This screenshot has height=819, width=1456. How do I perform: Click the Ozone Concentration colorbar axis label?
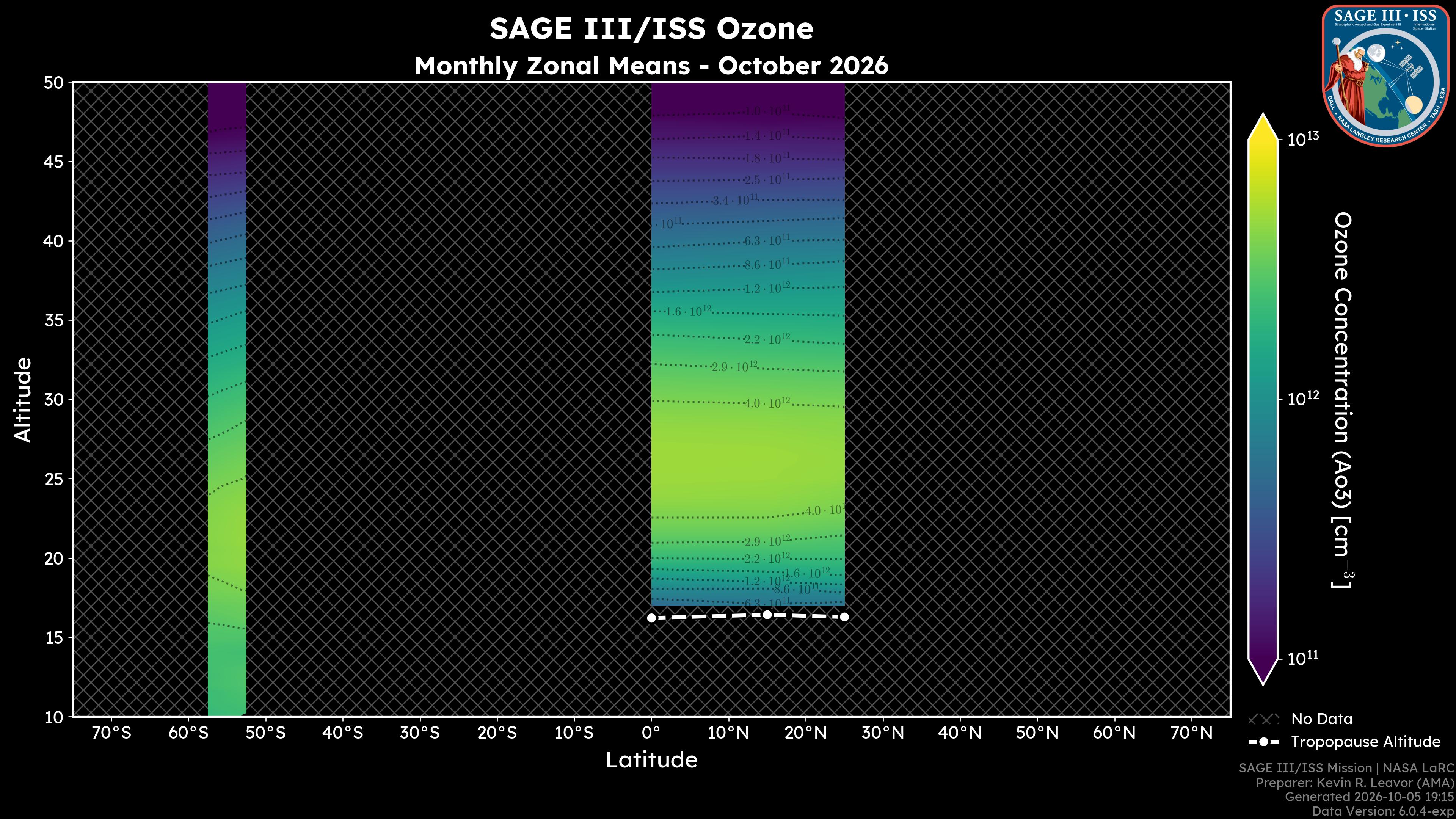(1343, 400)
